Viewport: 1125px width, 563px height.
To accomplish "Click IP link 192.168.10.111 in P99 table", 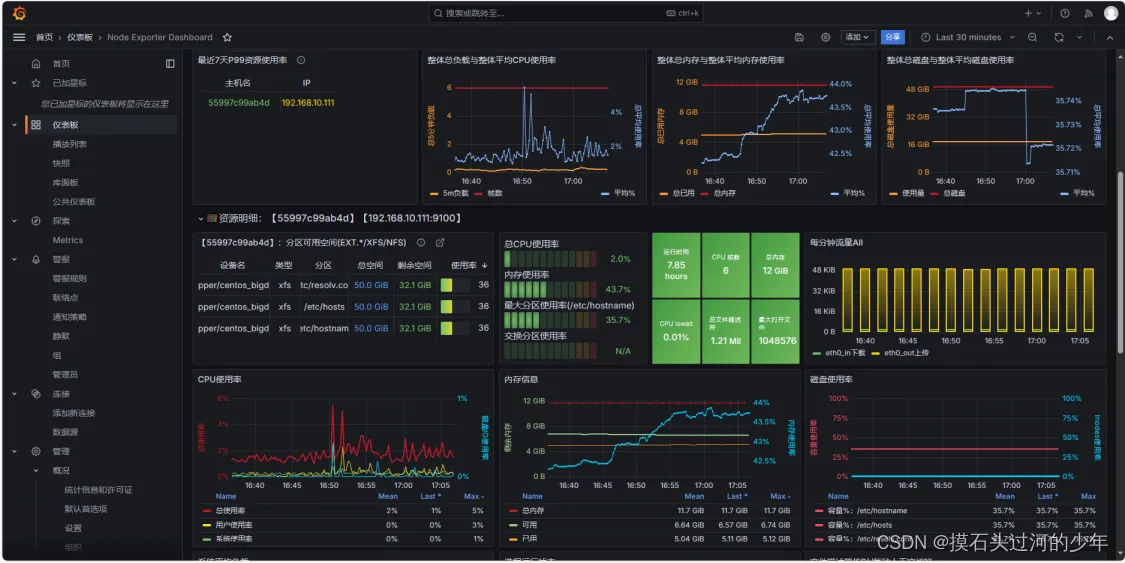I will pos(308,103).
